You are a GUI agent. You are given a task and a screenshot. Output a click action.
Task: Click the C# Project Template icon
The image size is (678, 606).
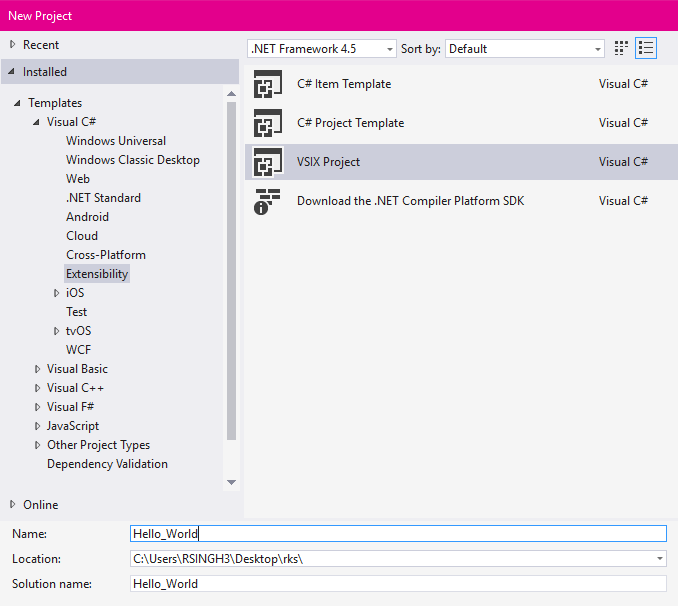point(268,123)
